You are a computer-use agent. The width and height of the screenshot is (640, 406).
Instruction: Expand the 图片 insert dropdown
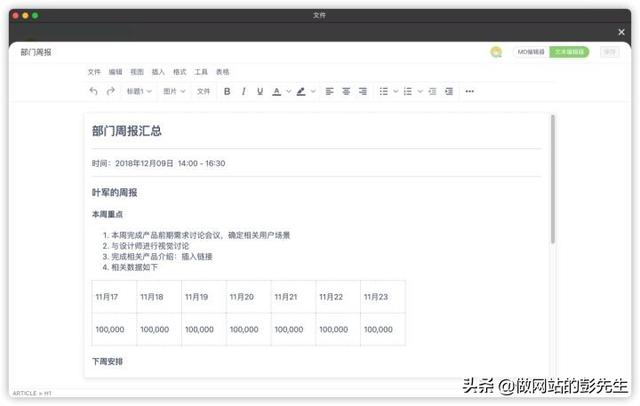tap(173, 91)
